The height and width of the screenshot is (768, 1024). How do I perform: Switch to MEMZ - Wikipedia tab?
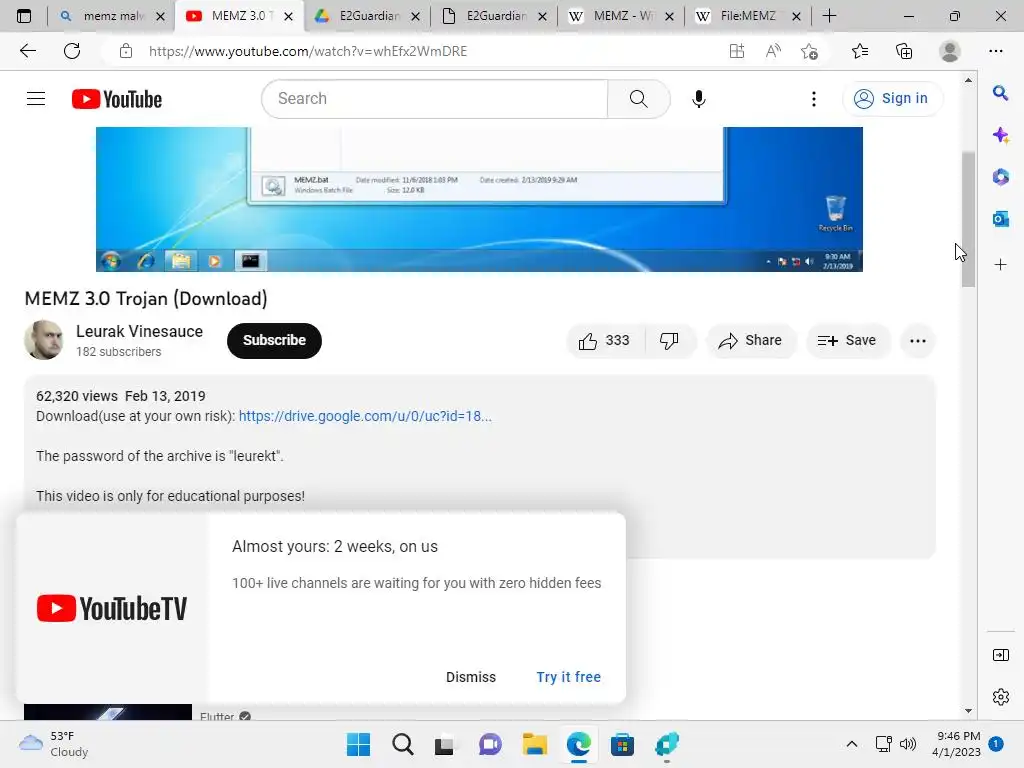[622, 16]
